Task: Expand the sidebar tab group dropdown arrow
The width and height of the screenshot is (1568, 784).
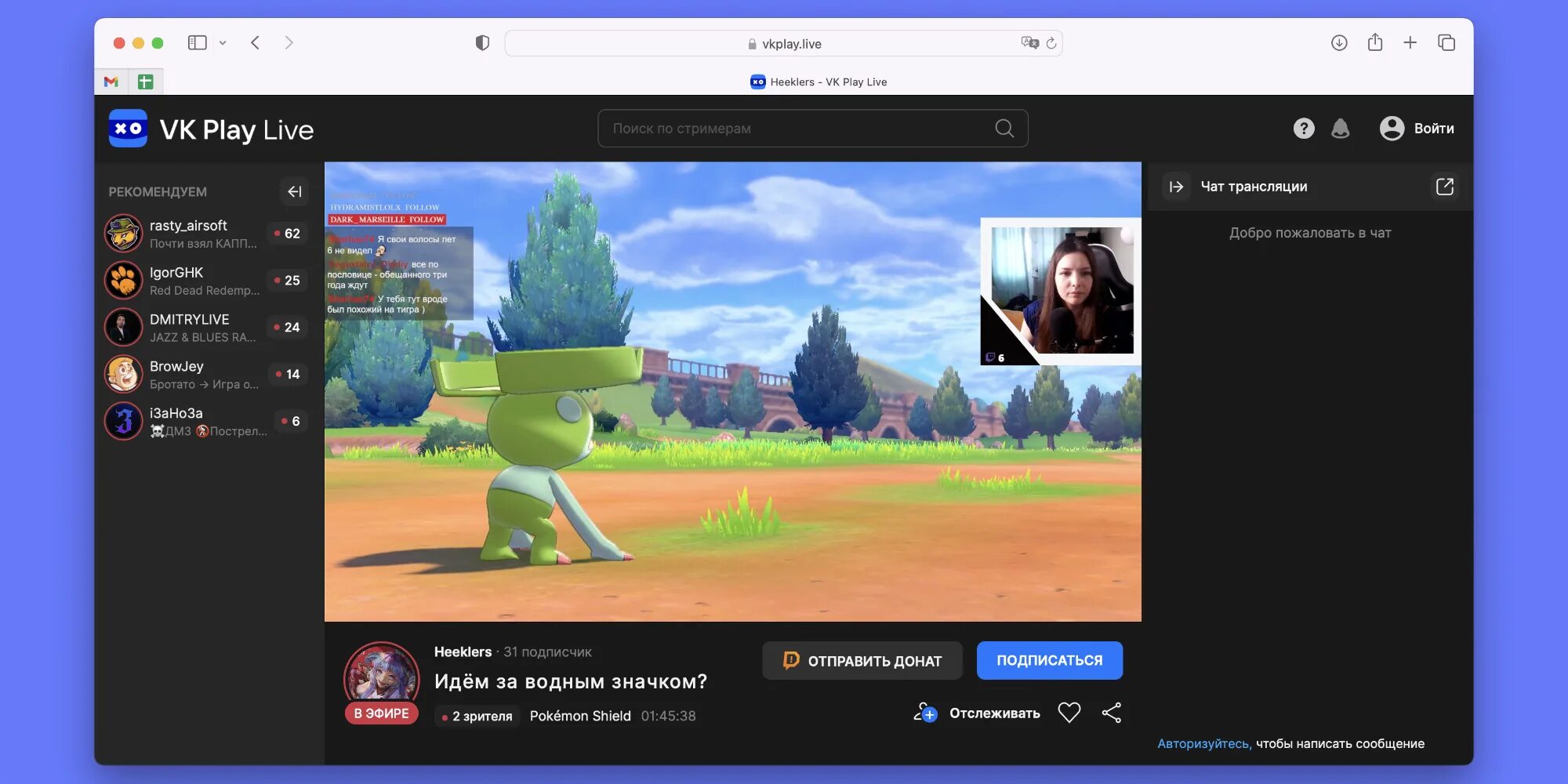Action: pos(223,43)
